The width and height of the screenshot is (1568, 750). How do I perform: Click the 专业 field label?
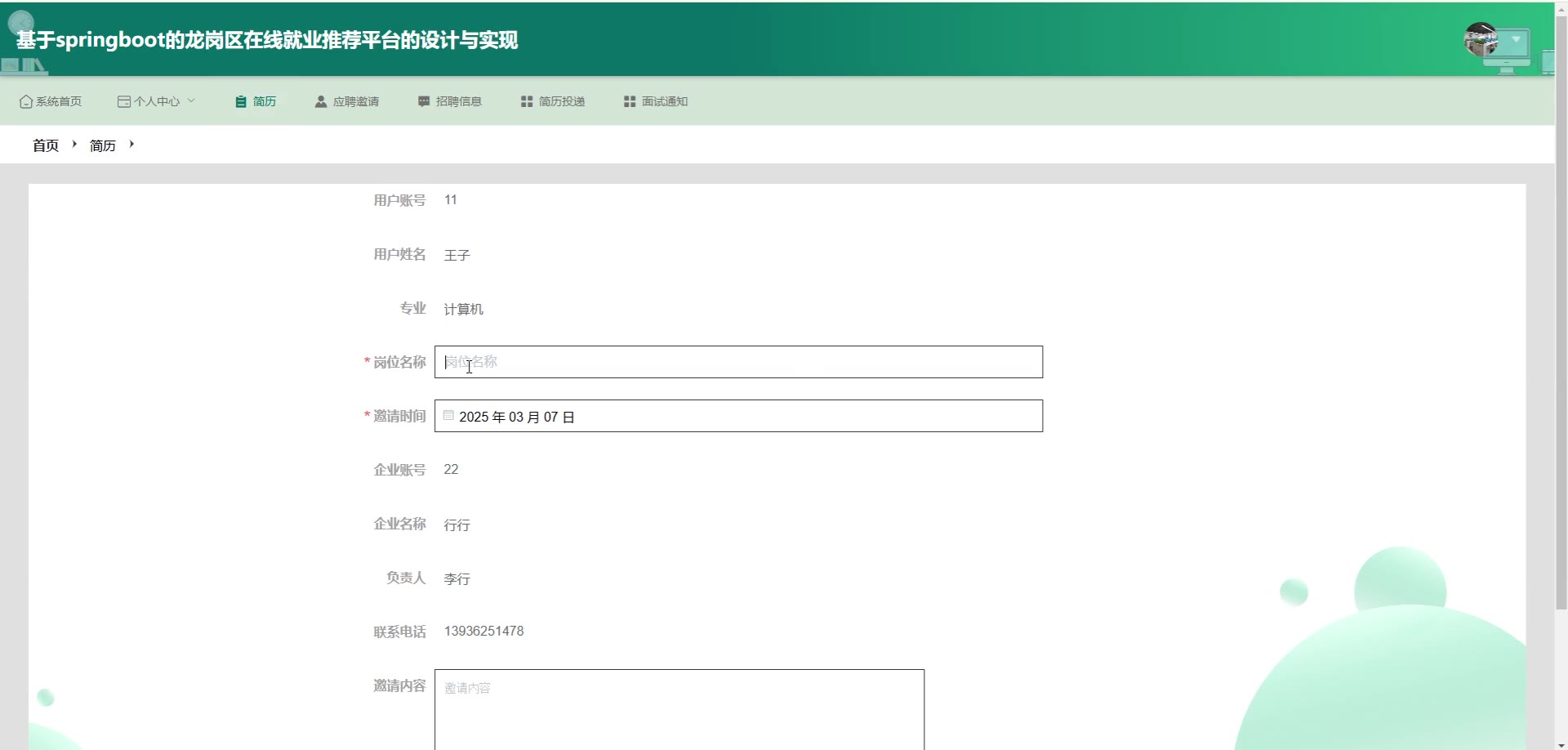pyautogui.click(x=413, y=308)
